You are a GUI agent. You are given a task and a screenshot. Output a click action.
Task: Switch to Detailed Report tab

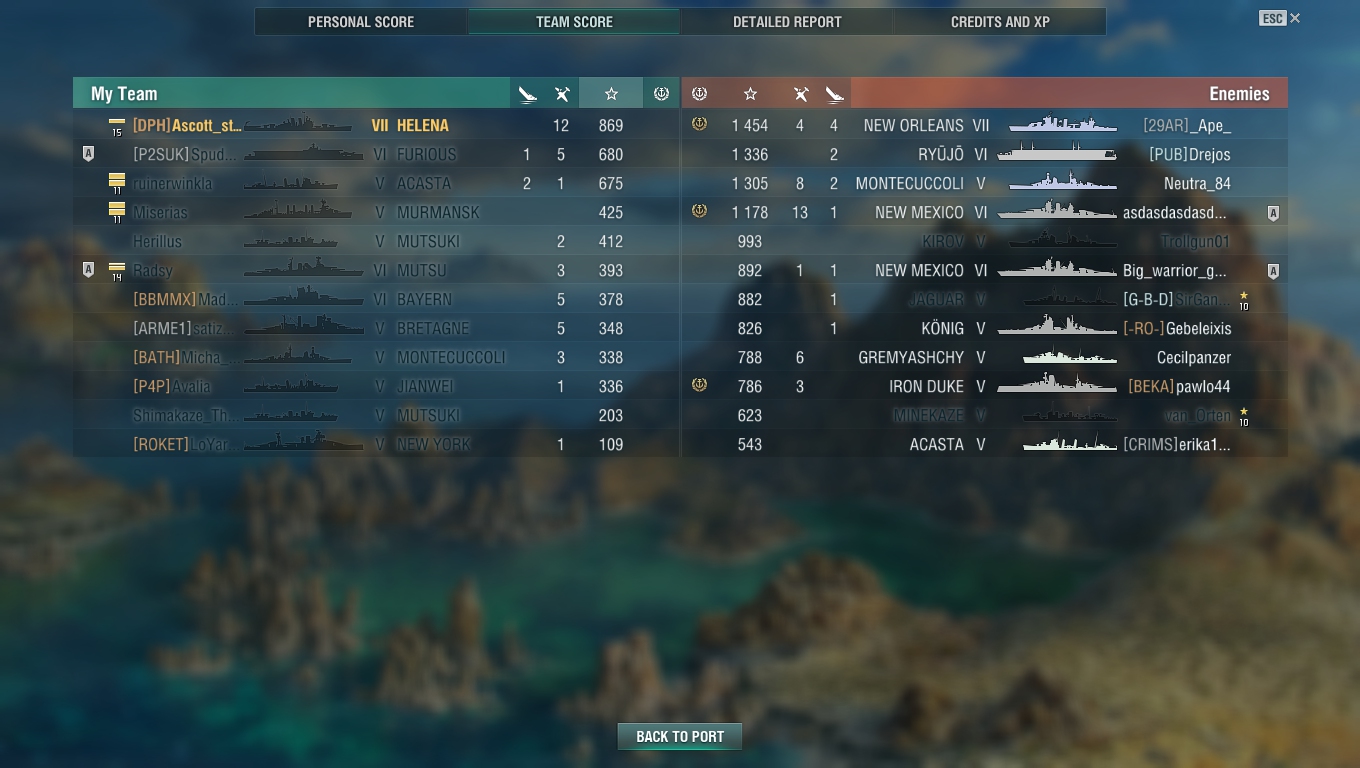tap(787, 22)
